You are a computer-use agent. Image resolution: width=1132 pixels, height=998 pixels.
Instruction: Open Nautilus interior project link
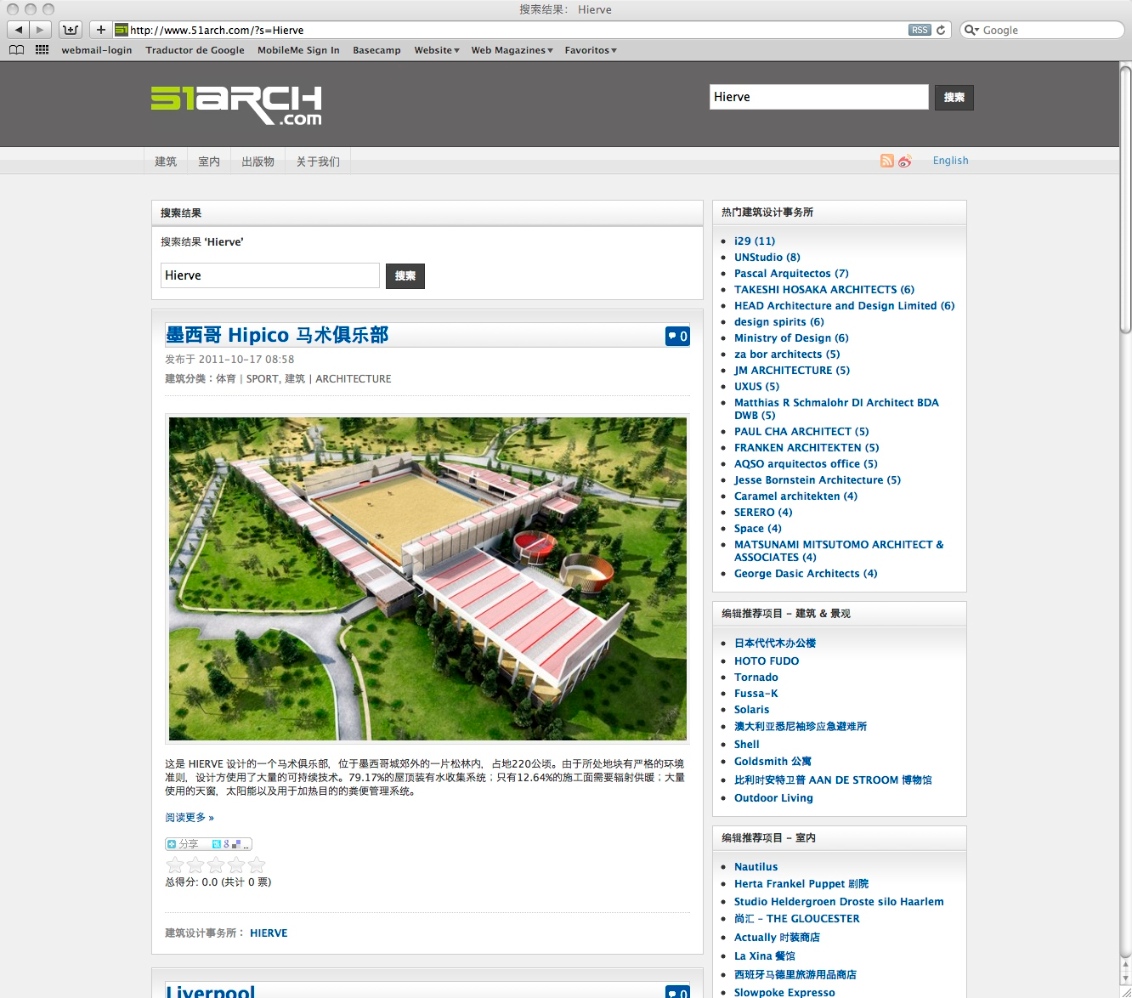(756, 867)
